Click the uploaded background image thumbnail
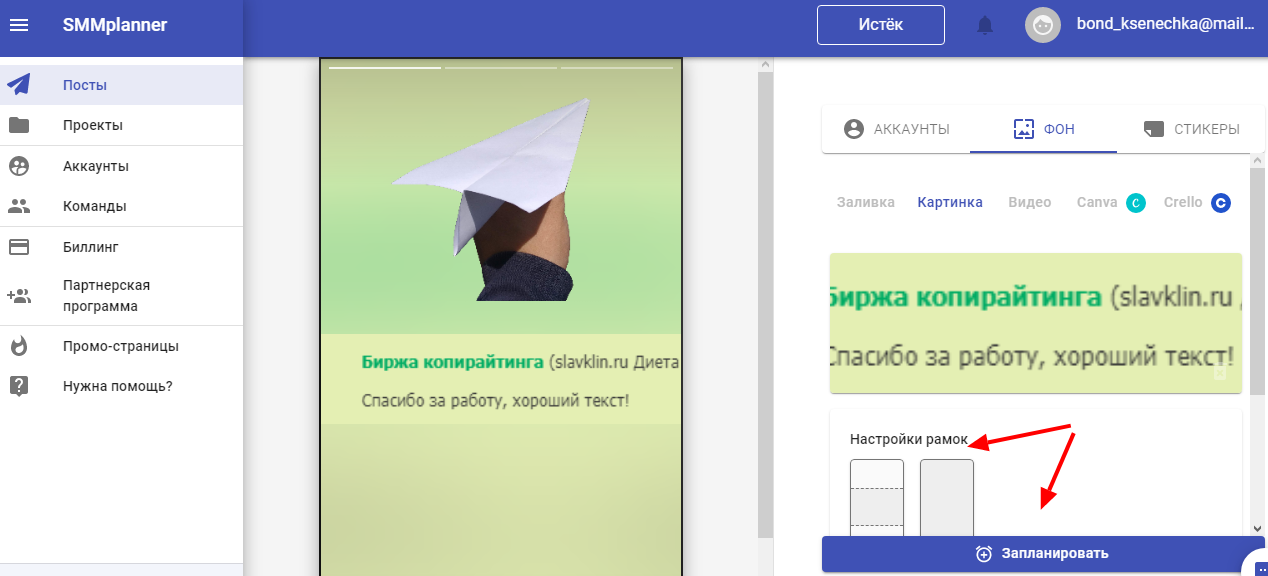The width and height of the screenshot is (1268, 576). [x=1035, y=323]
